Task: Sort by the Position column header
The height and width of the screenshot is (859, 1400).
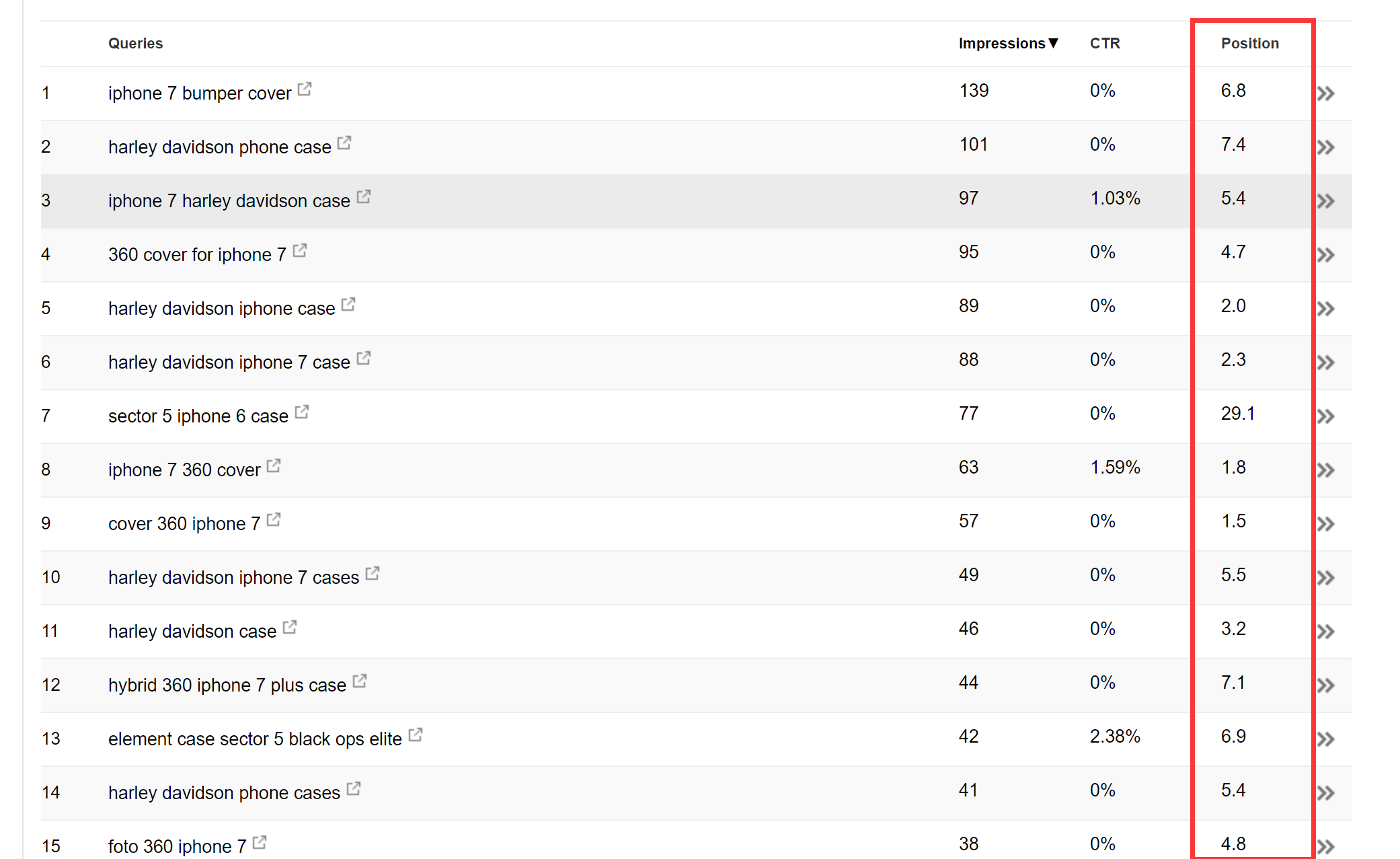Action: pyautogui.click(x=1249, y=43)
